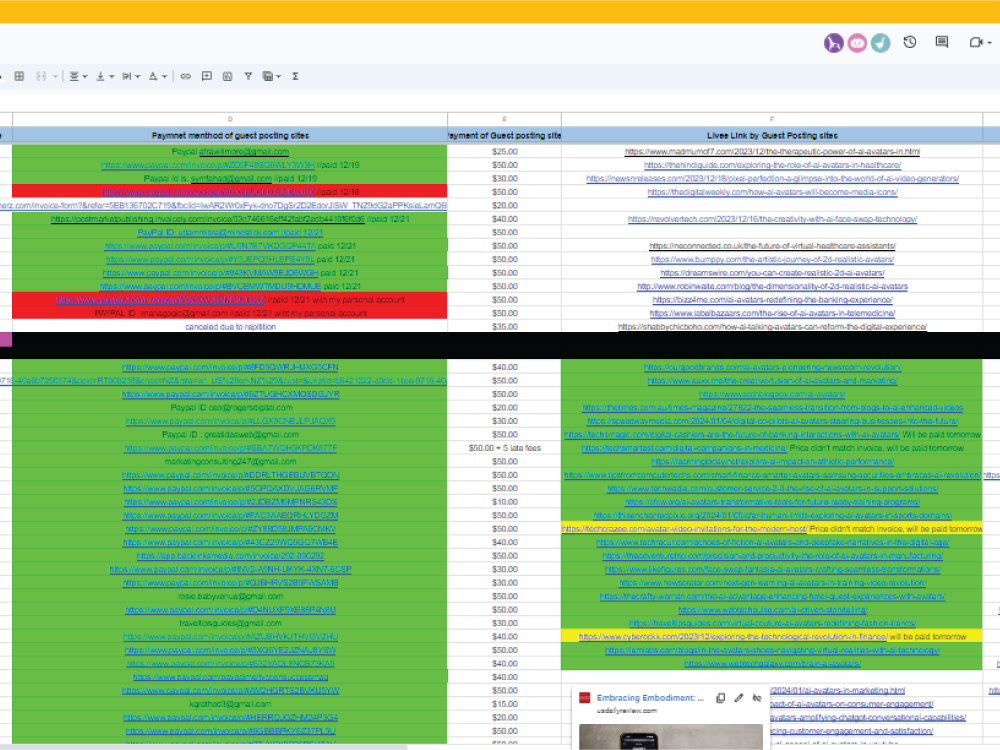Click the 'Paymnet menthod of guest posting sites' header

tap(230, 135)
